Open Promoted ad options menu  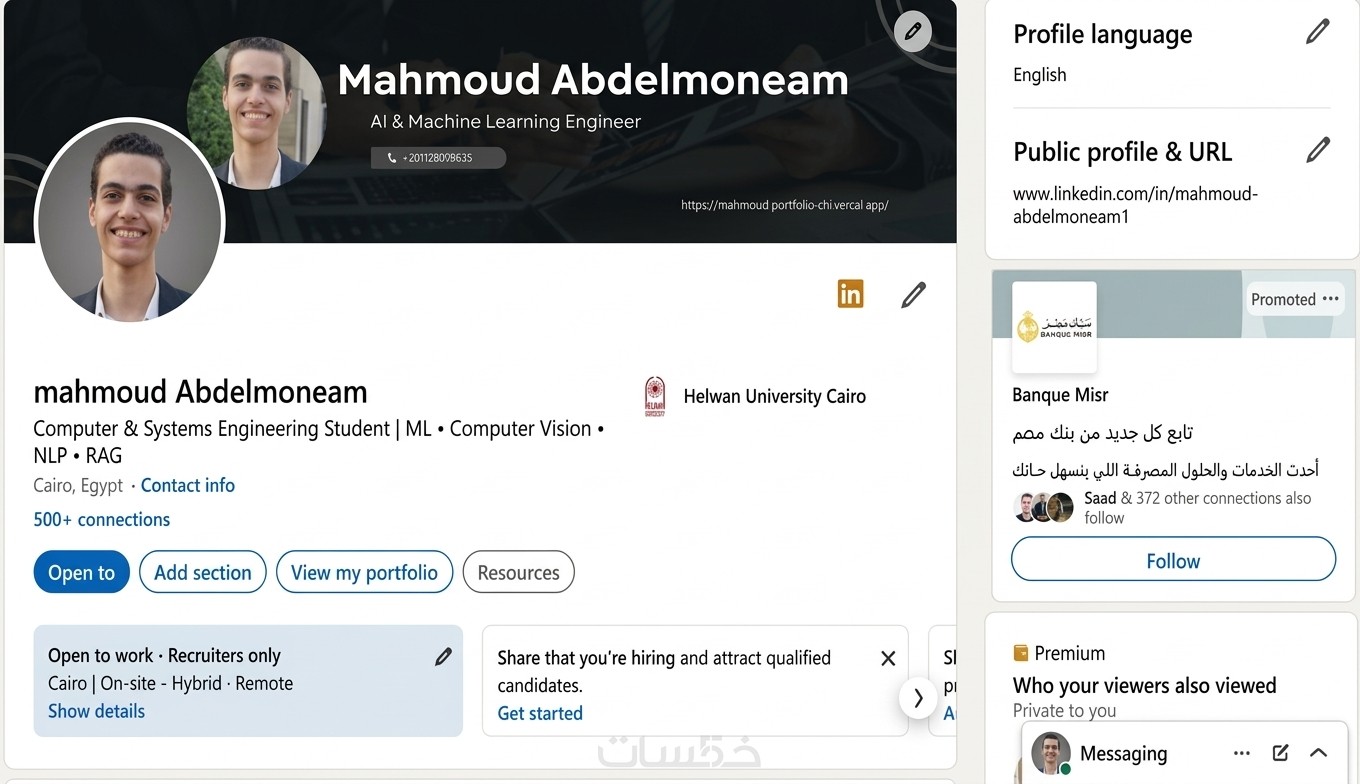pyautogui.click(x=1330, y=299)
